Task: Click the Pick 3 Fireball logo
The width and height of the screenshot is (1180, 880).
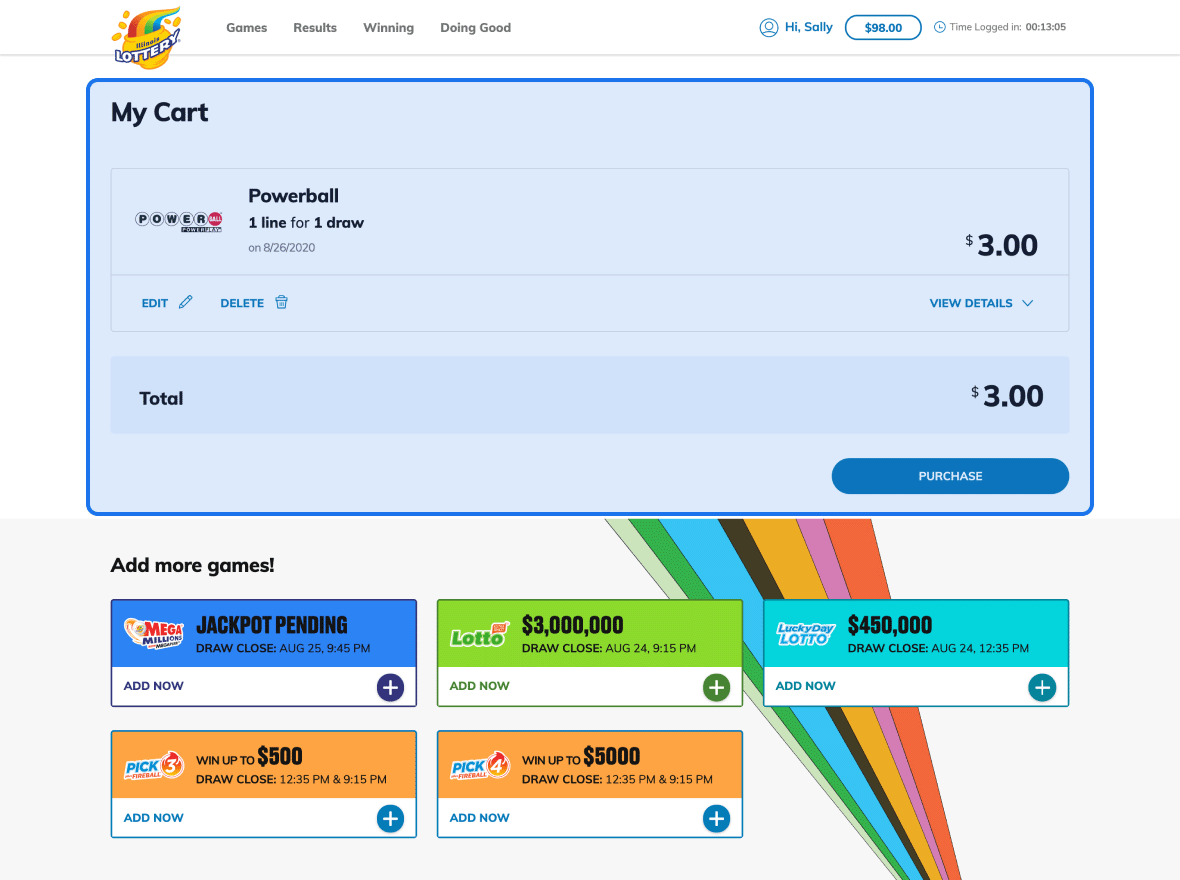Action: [154, 766]
